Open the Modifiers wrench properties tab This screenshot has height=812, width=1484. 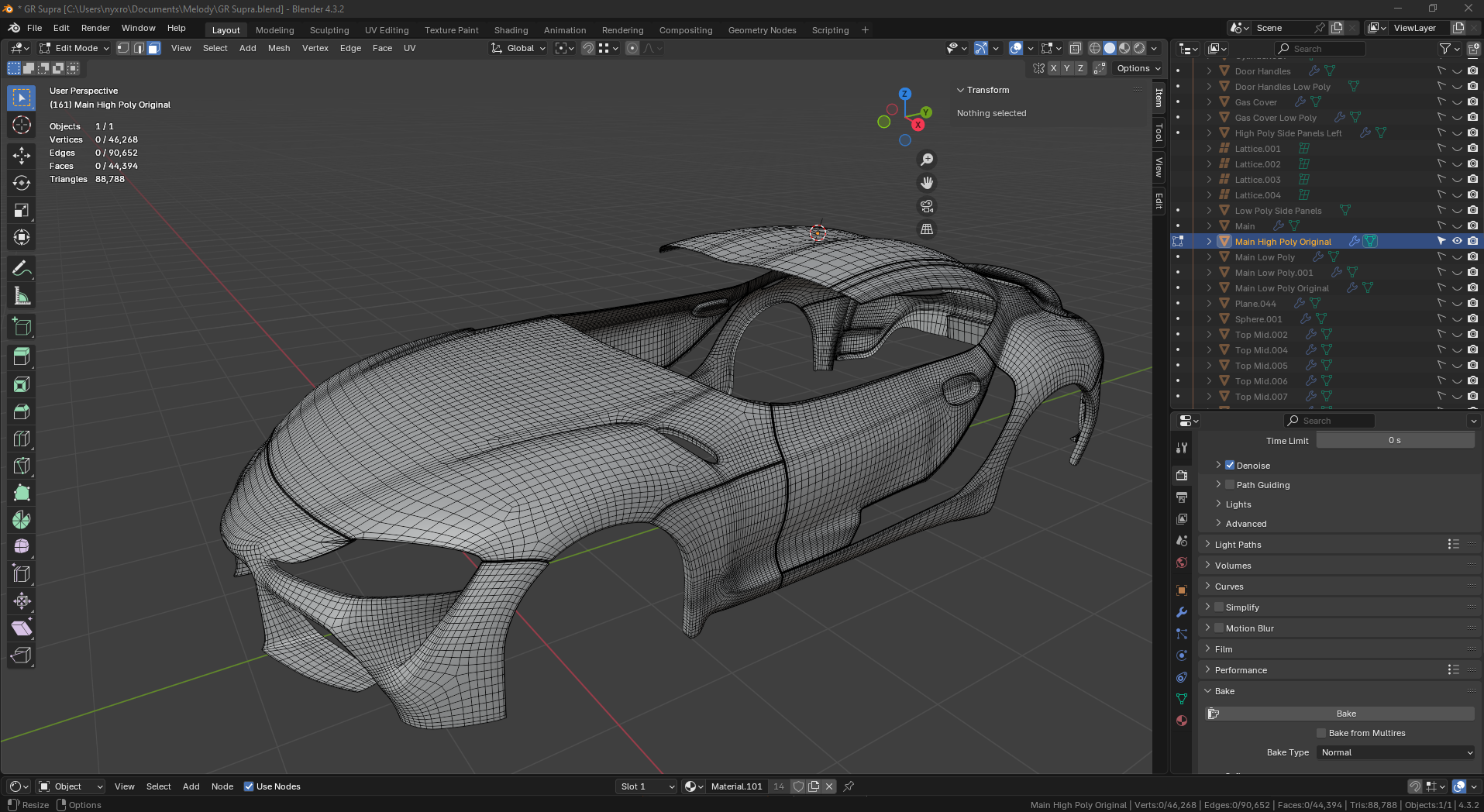pos(1182,612)
